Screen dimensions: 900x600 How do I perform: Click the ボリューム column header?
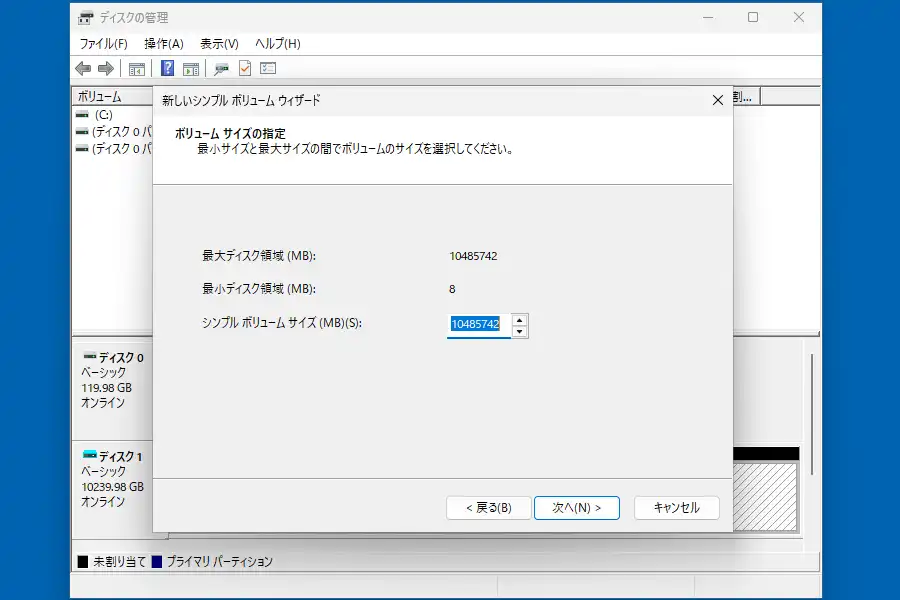[x=113, y=96]
